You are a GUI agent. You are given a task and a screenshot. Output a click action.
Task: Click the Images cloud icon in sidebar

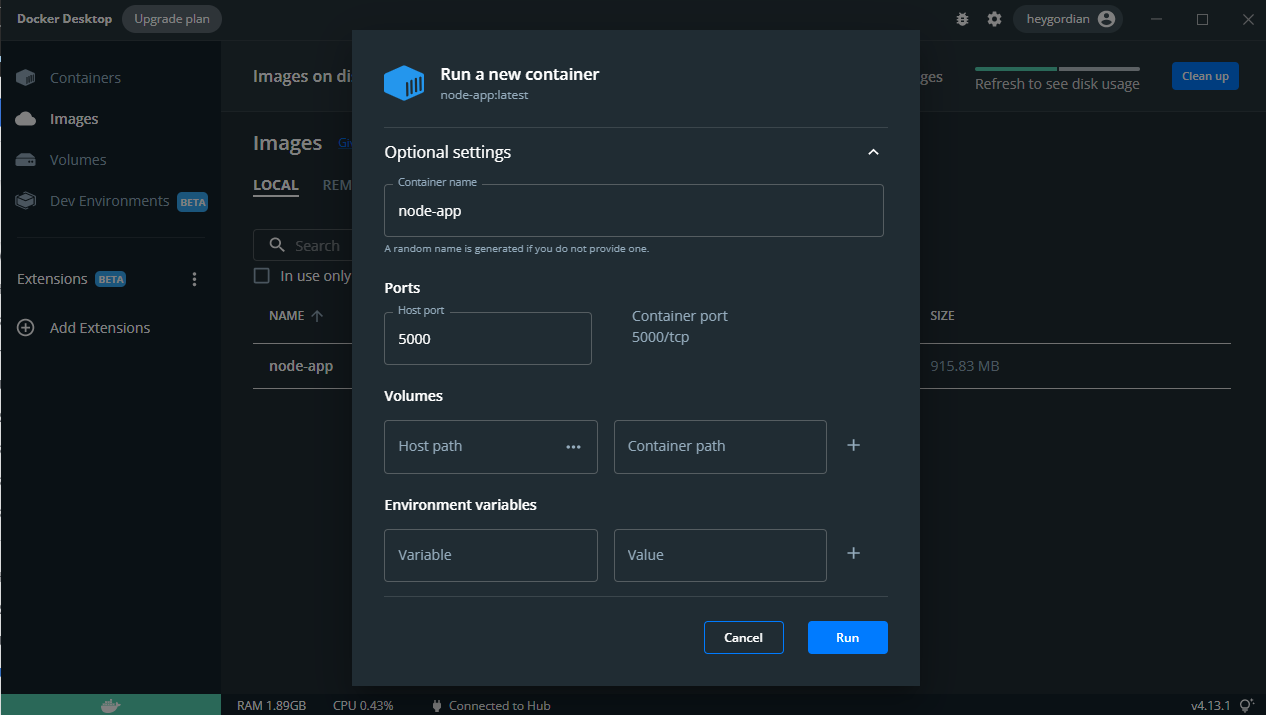tap(26, 119)
